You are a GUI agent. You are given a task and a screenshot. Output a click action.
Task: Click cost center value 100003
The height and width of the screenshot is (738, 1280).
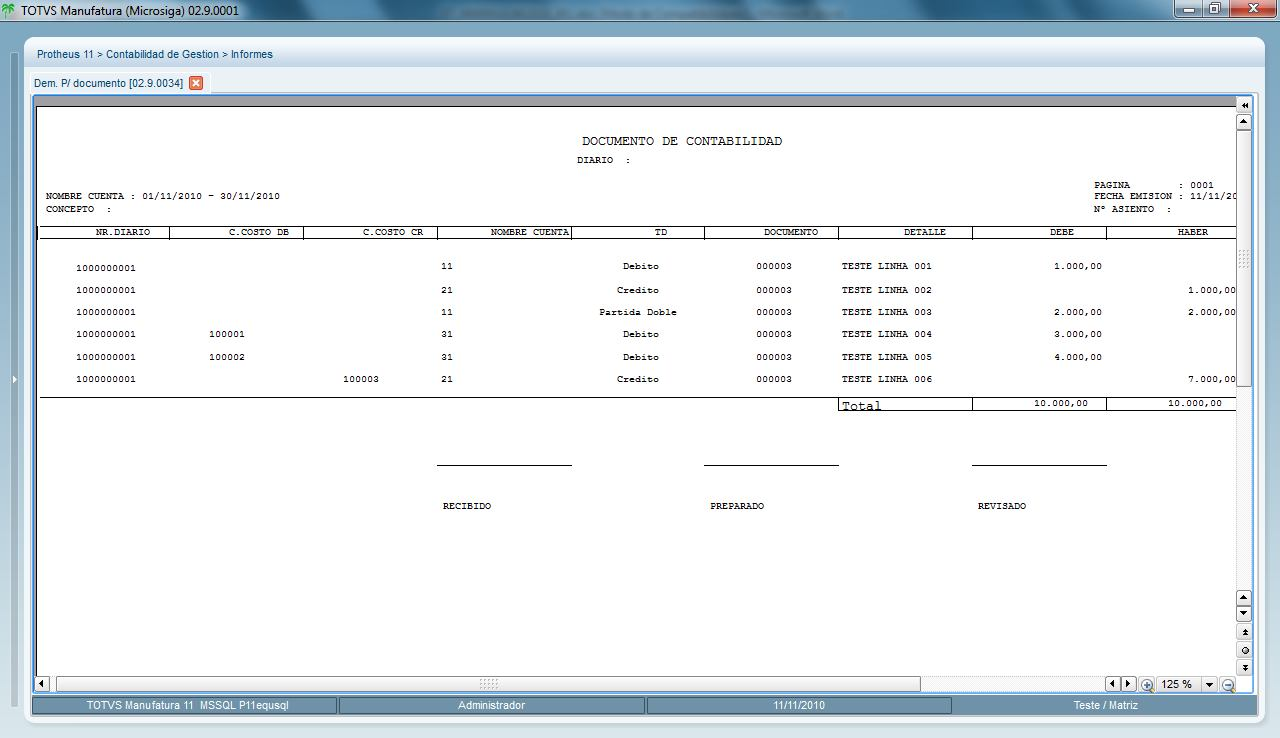click(x=361, y=379)
